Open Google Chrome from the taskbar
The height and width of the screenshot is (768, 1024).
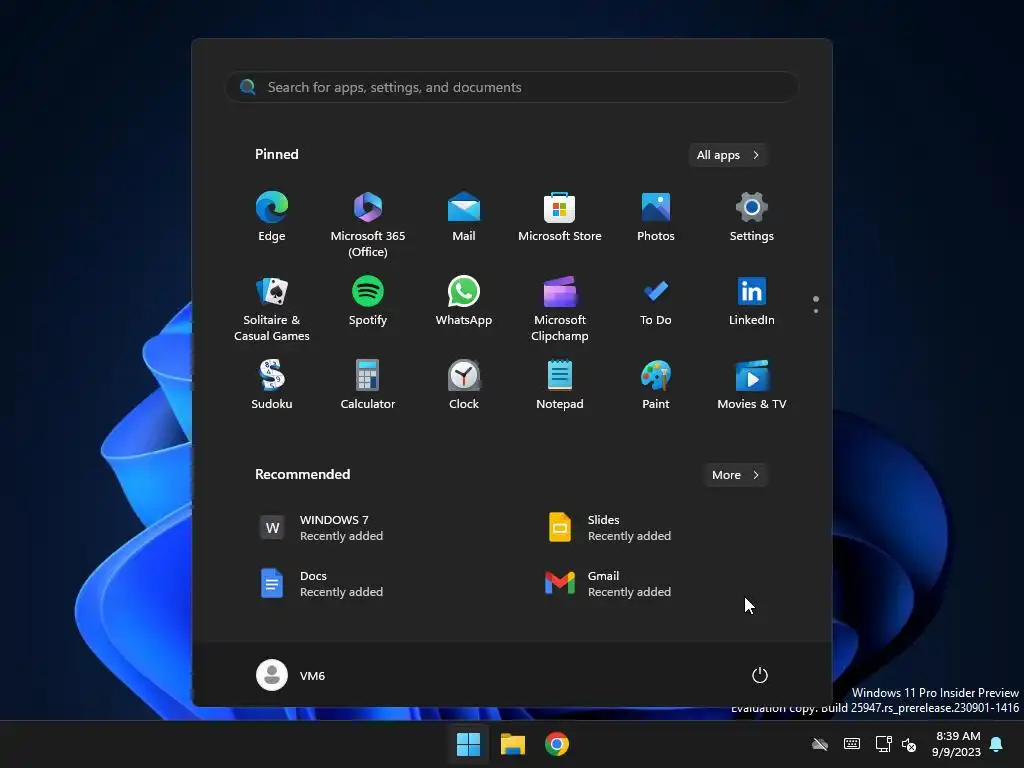click(557, 744)
